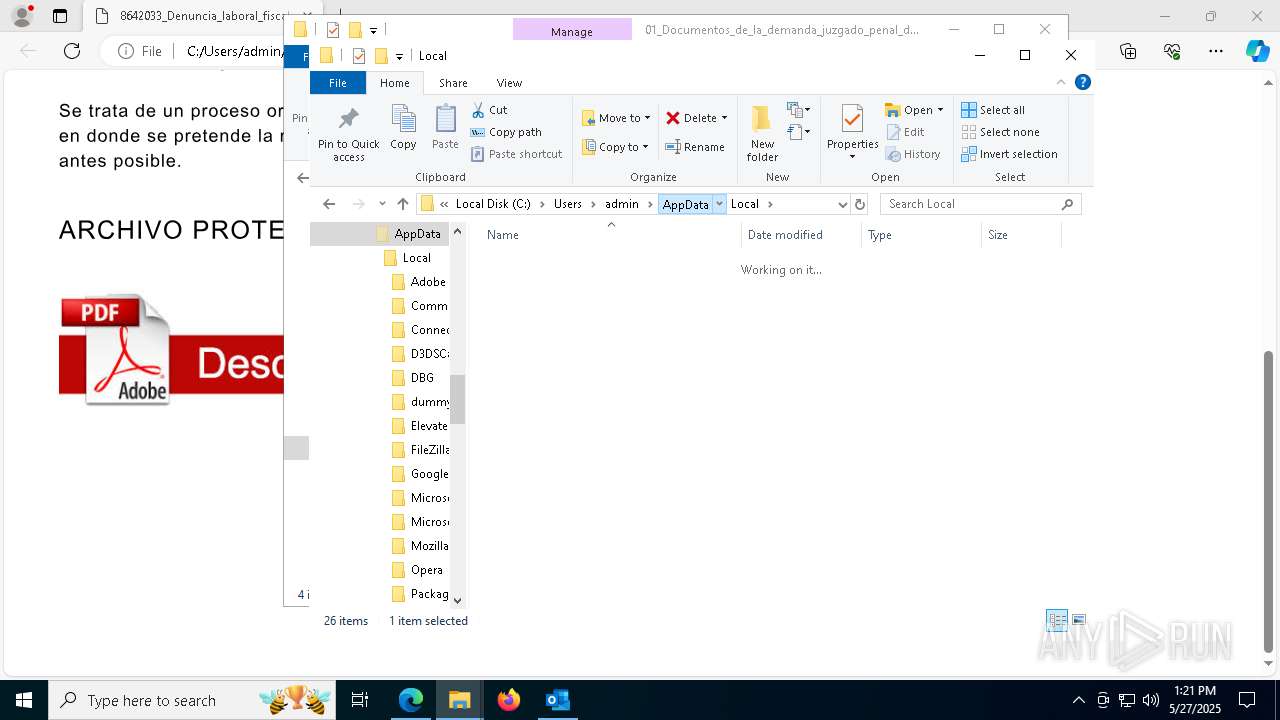Open Explorer Help question mark icon
The height and width of the screenshot is (720, 1280).
1082,82
